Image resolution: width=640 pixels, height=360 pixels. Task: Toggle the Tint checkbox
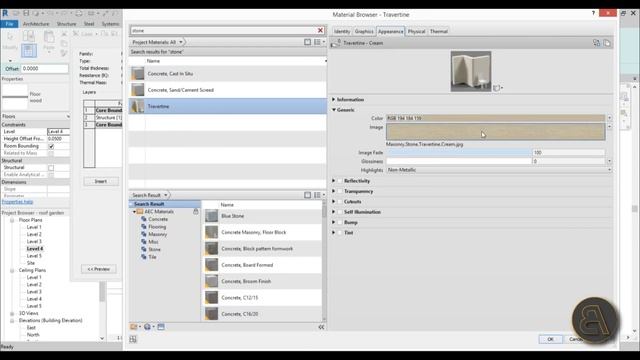click(x=340, y=233)
